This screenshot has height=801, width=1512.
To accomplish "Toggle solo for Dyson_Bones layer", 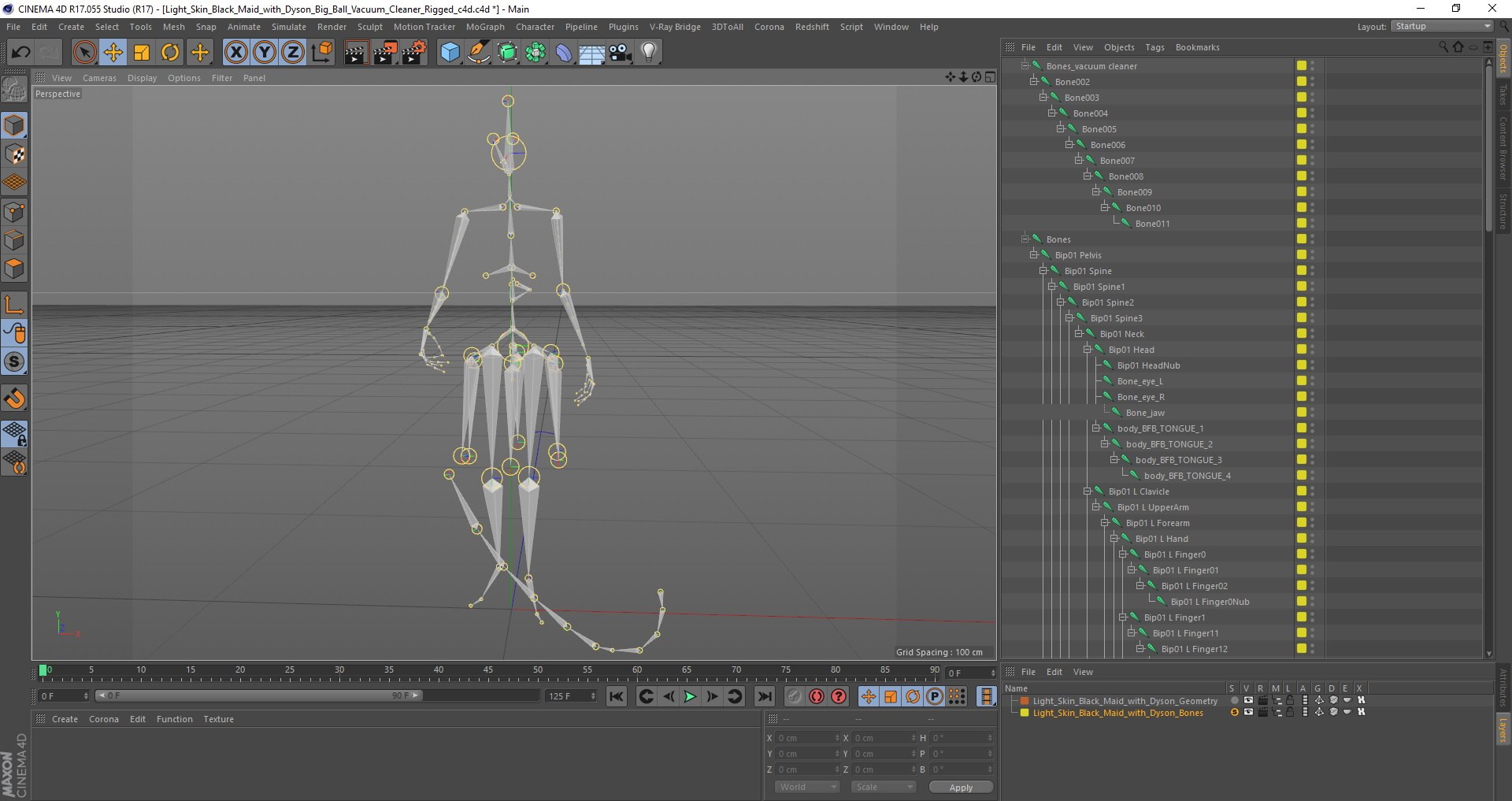I will point(1234,712).
